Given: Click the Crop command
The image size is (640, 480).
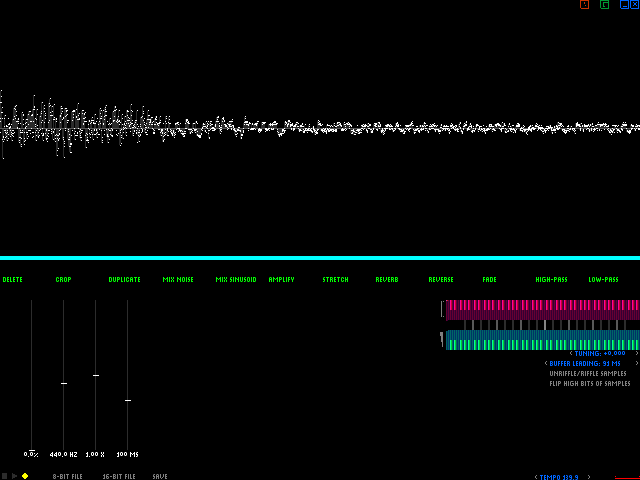Looking at the screenshot, I should click(x=63, y=280).
